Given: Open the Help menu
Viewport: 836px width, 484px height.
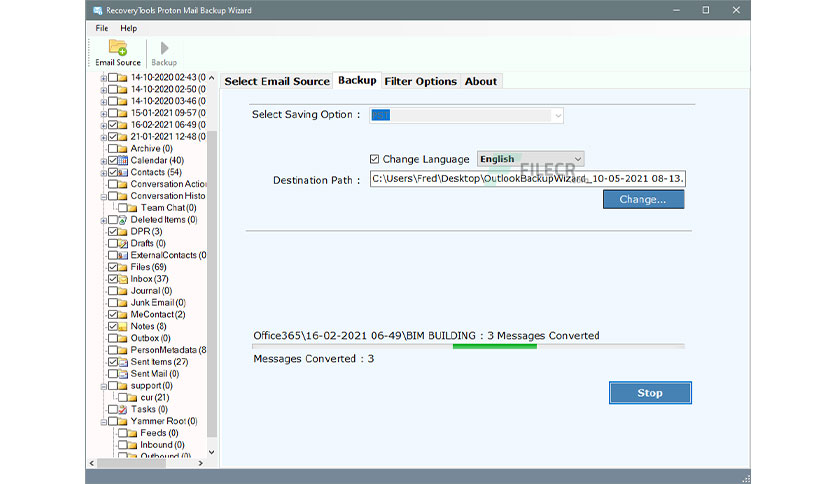Looking at the screenshot, I should tap(128, 28).
